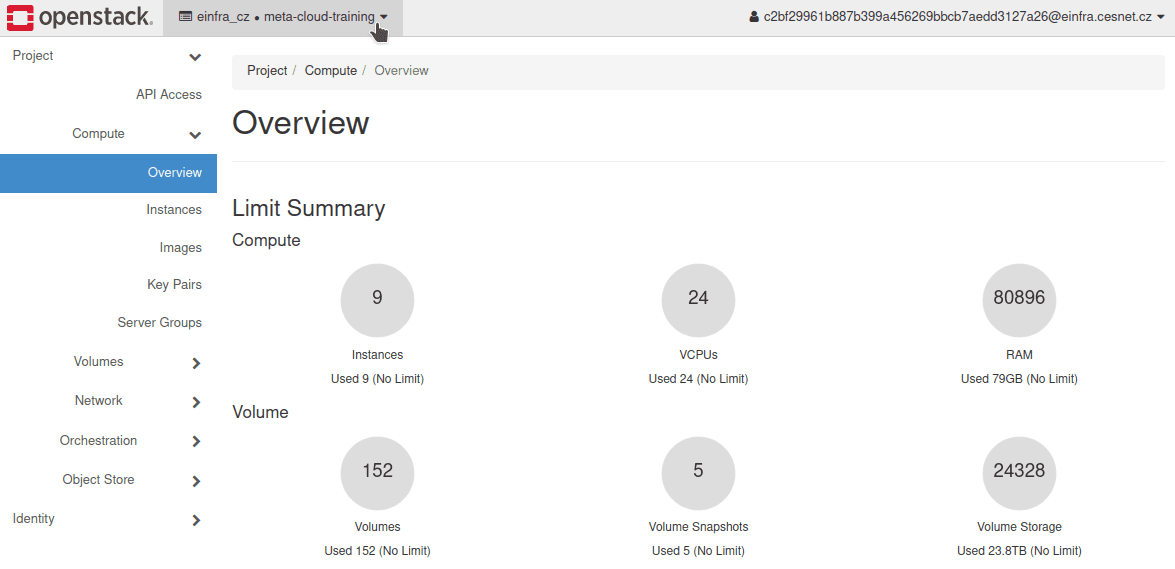Viewport: 1175px width, 569px height.
Task: Expand the Network section arrow
Action: tap(196, 402)
